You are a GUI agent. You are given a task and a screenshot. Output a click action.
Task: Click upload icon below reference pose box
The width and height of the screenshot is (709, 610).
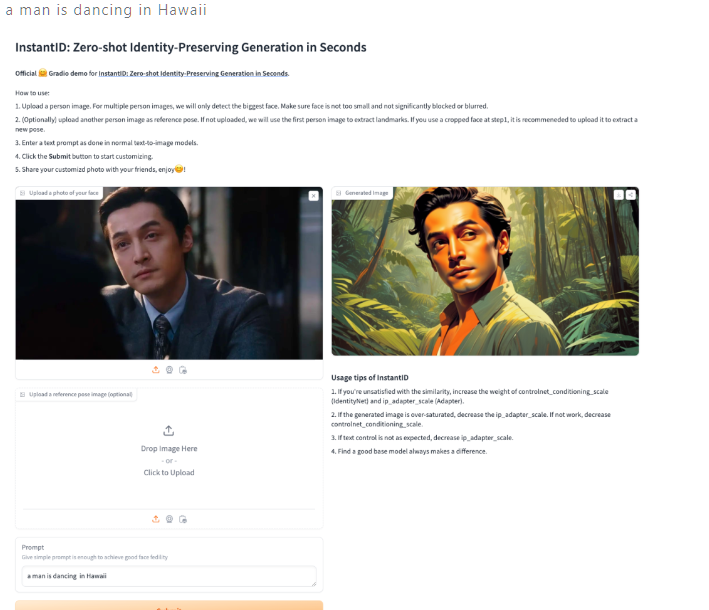(156, 519)
